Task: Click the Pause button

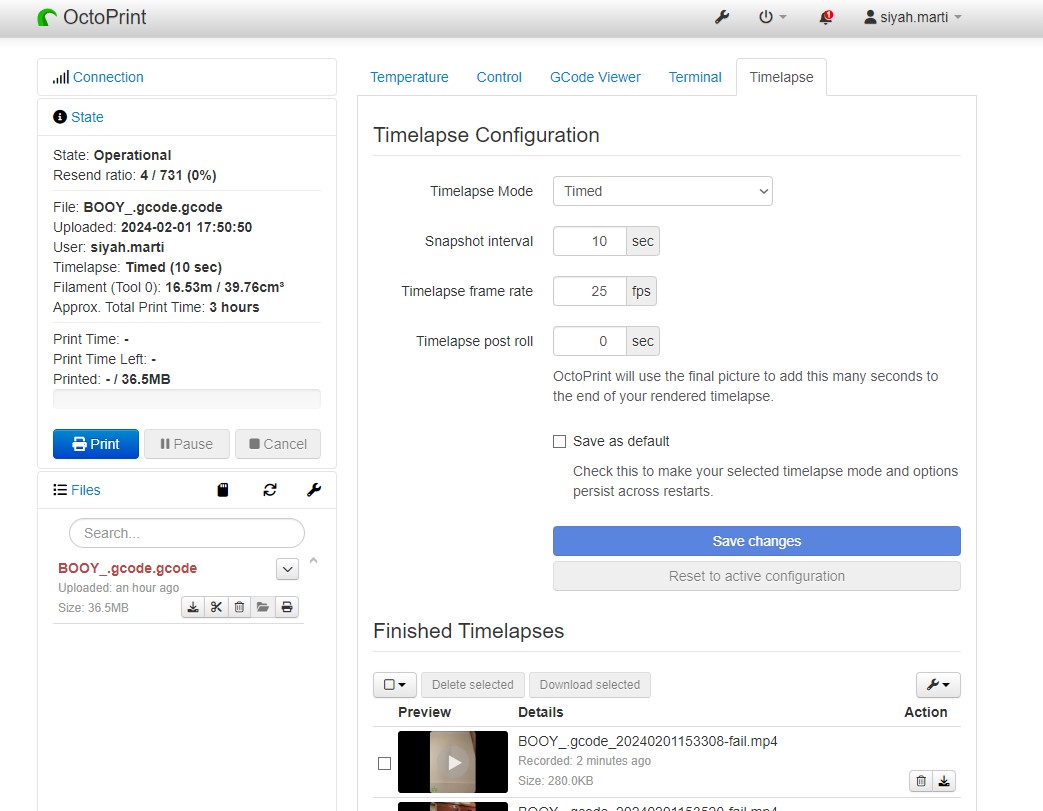Action: coord(187,444)
